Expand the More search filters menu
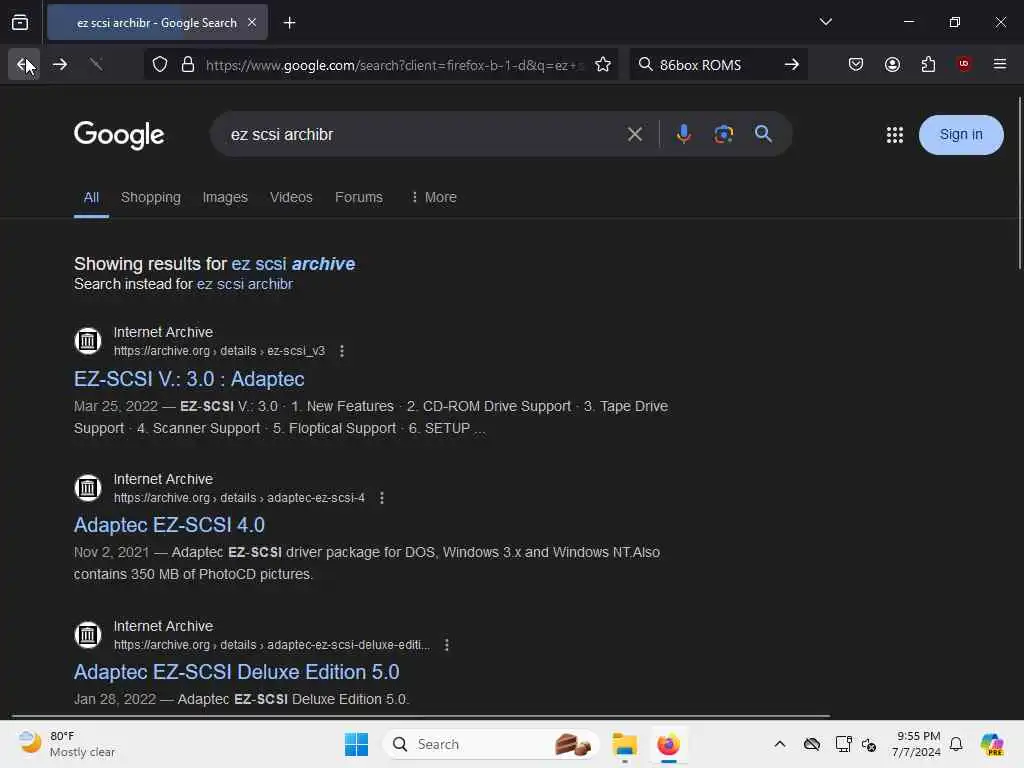The height and width of the screenshot is (768, 1024). click(434, 197)
